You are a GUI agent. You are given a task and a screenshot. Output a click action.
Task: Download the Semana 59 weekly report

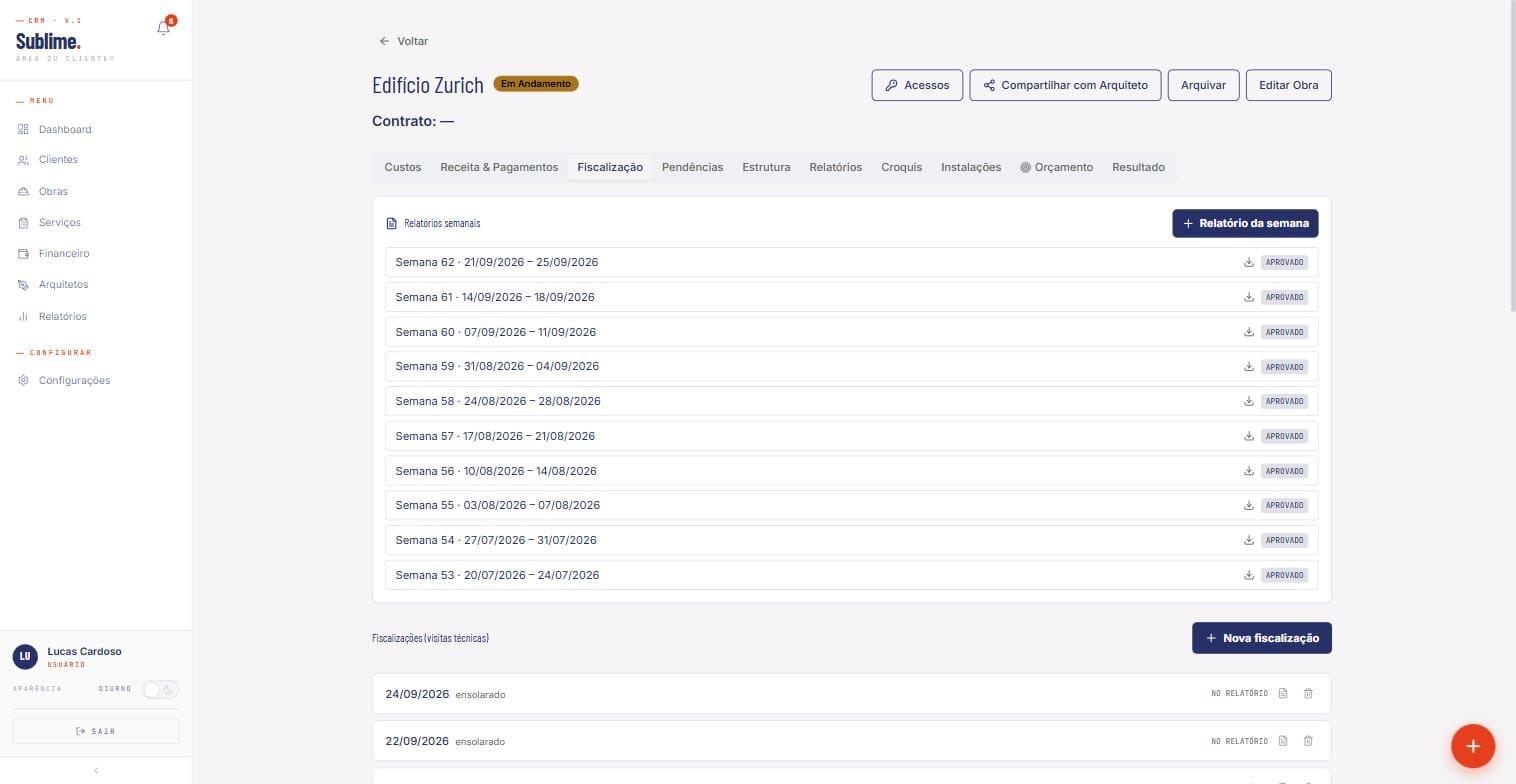tap(1249, 366)
